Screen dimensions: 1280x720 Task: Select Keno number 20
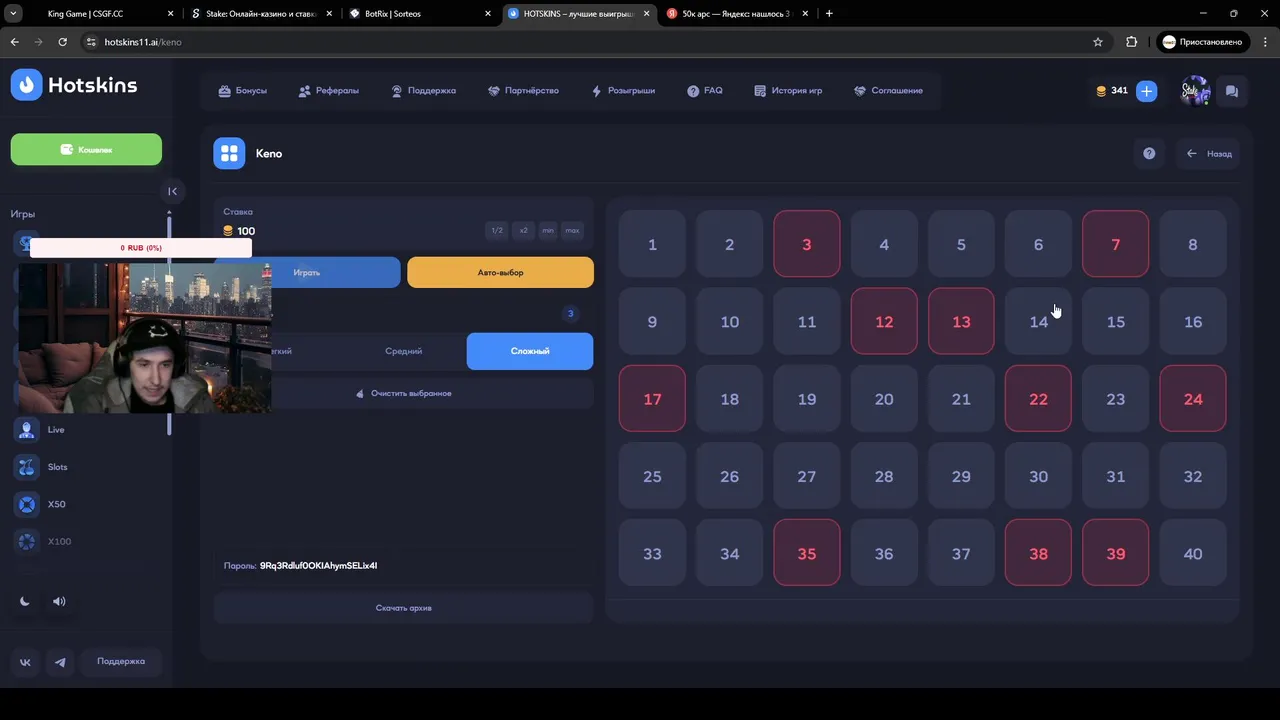(x=884, y=398)
